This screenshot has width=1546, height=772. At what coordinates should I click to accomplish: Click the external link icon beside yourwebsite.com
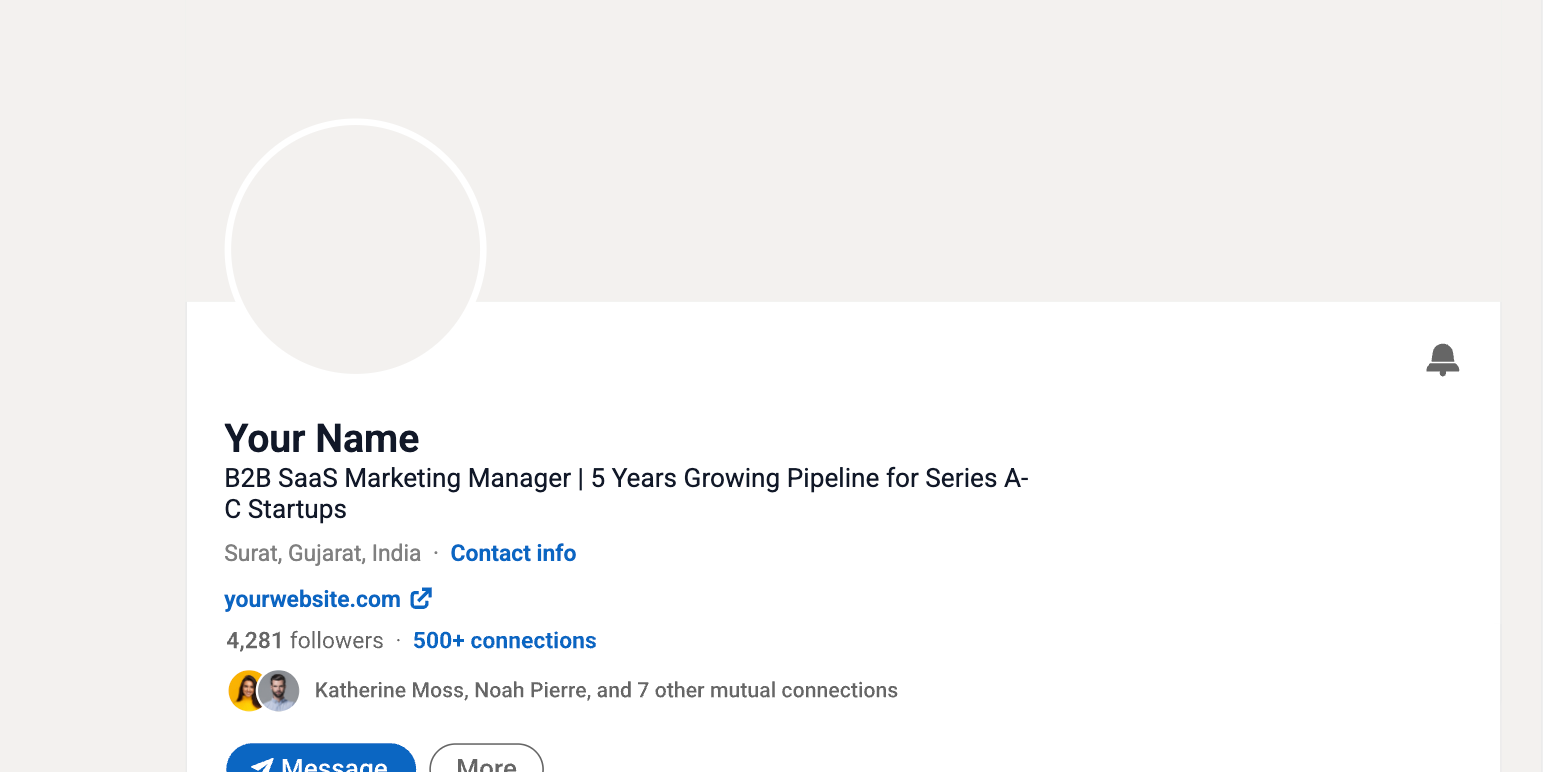coord(421,599)
